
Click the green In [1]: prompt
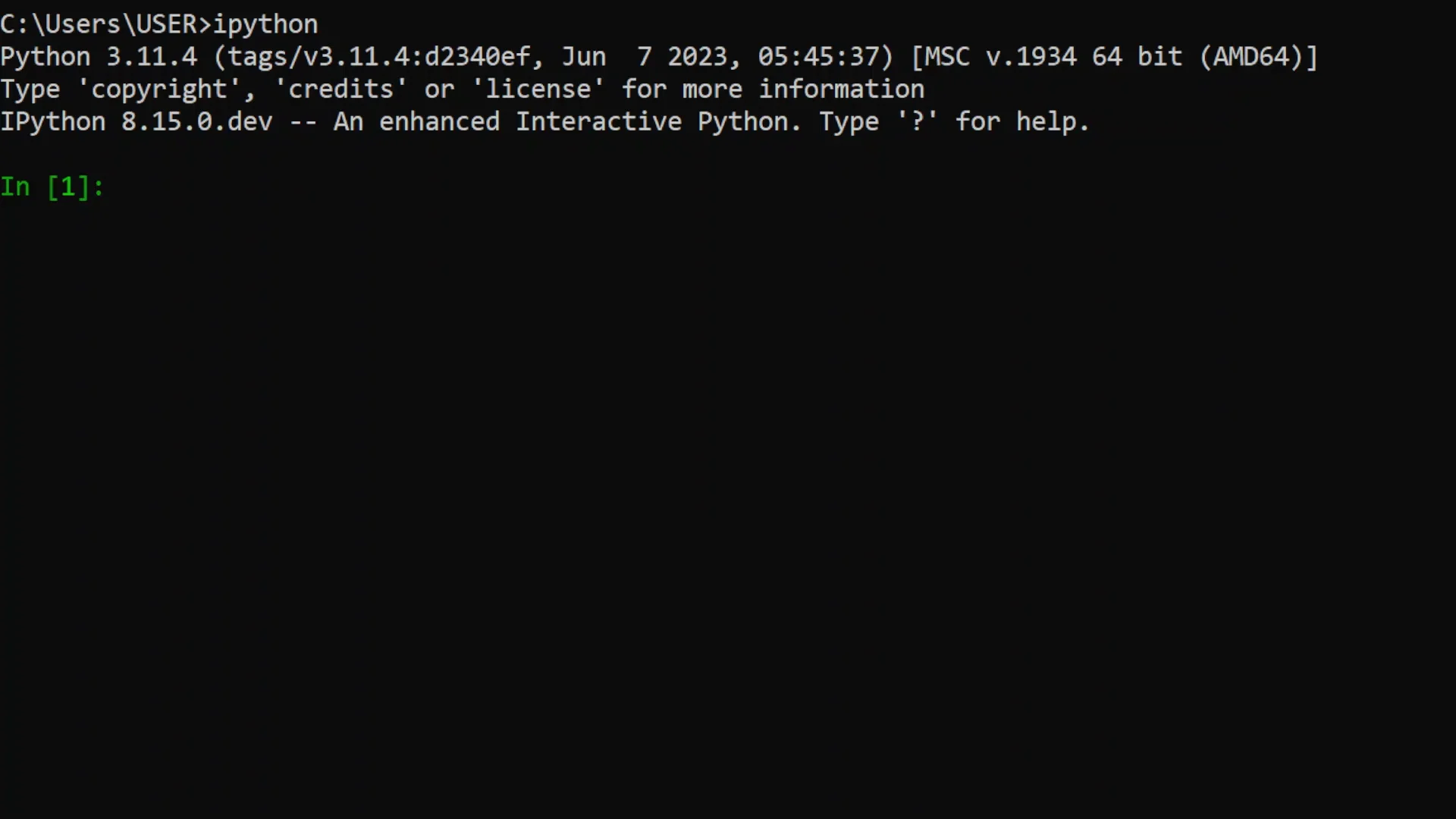(52, 187)
